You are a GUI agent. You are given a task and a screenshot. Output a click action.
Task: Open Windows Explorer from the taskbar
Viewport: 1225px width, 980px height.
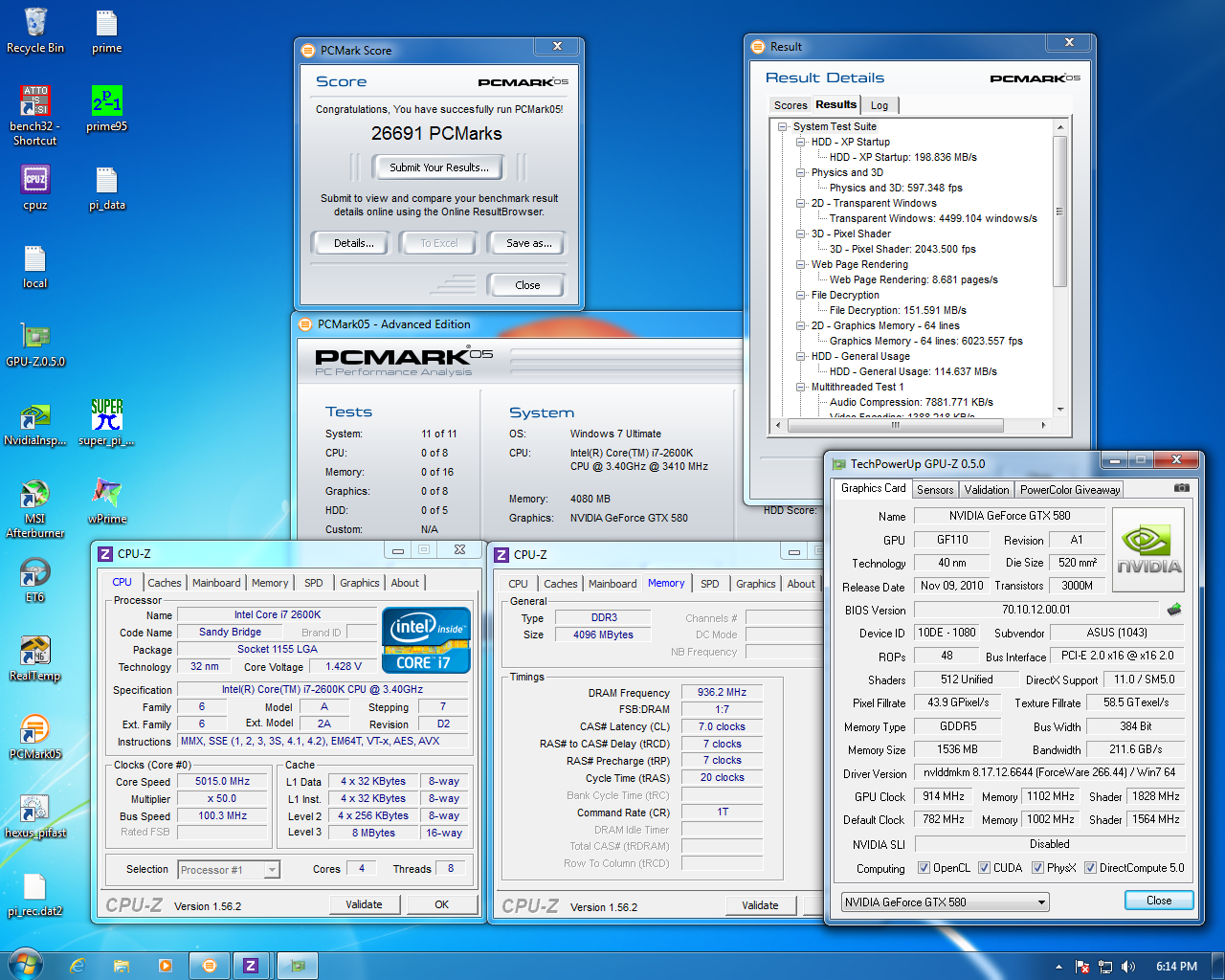(x=121, y=966)
